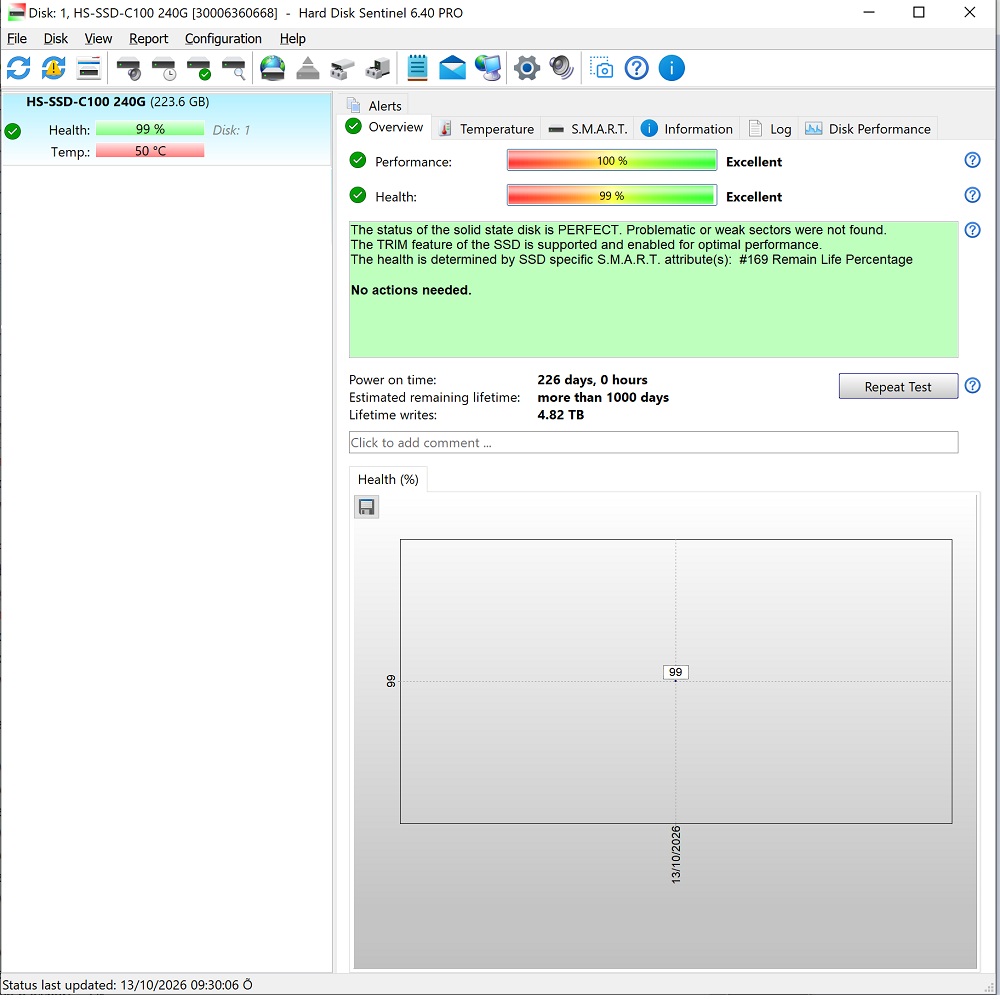
Task: Switch to the Information tab
Action: tap(687, 129)
